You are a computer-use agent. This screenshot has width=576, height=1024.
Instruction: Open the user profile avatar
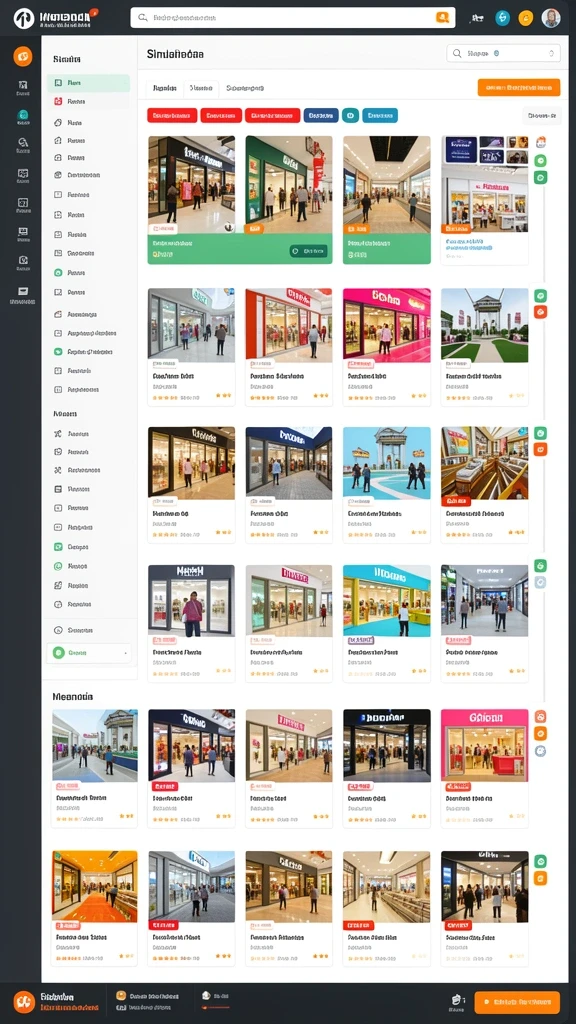click(551, 18)
